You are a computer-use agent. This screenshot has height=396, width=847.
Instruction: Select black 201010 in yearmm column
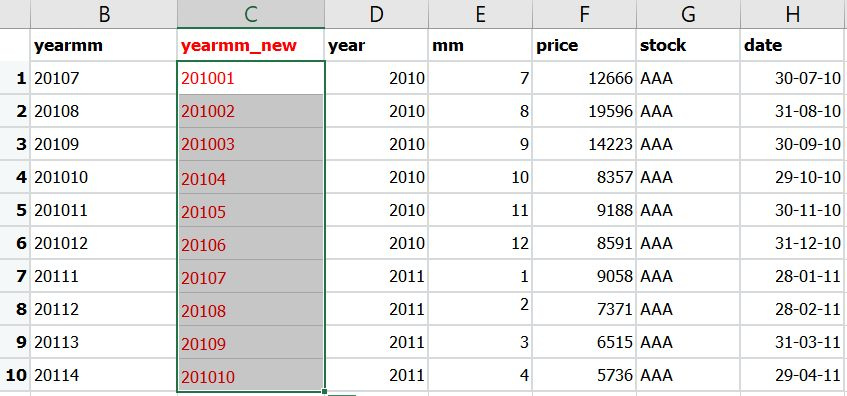point(104,177)
